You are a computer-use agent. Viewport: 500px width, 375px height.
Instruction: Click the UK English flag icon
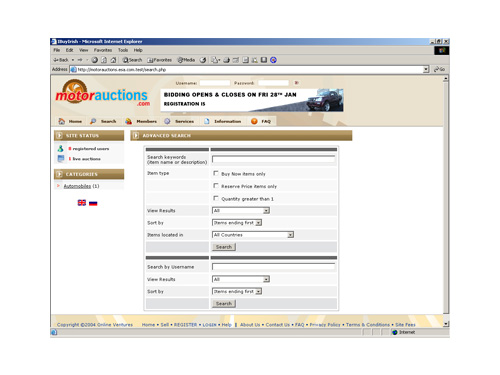tap(82, 203)
